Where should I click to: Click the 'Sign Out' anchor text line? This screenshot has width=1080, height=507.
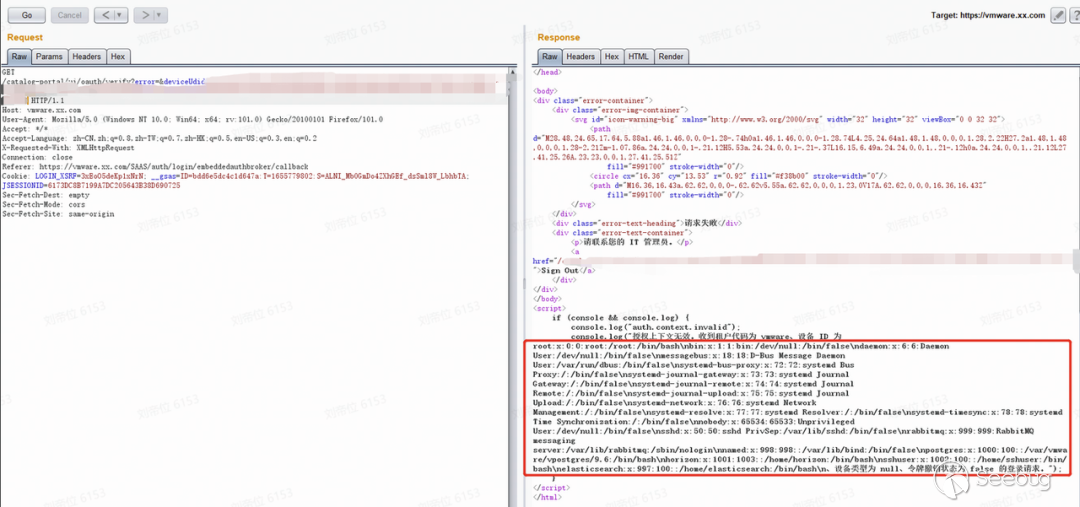(x=565, y=271)
